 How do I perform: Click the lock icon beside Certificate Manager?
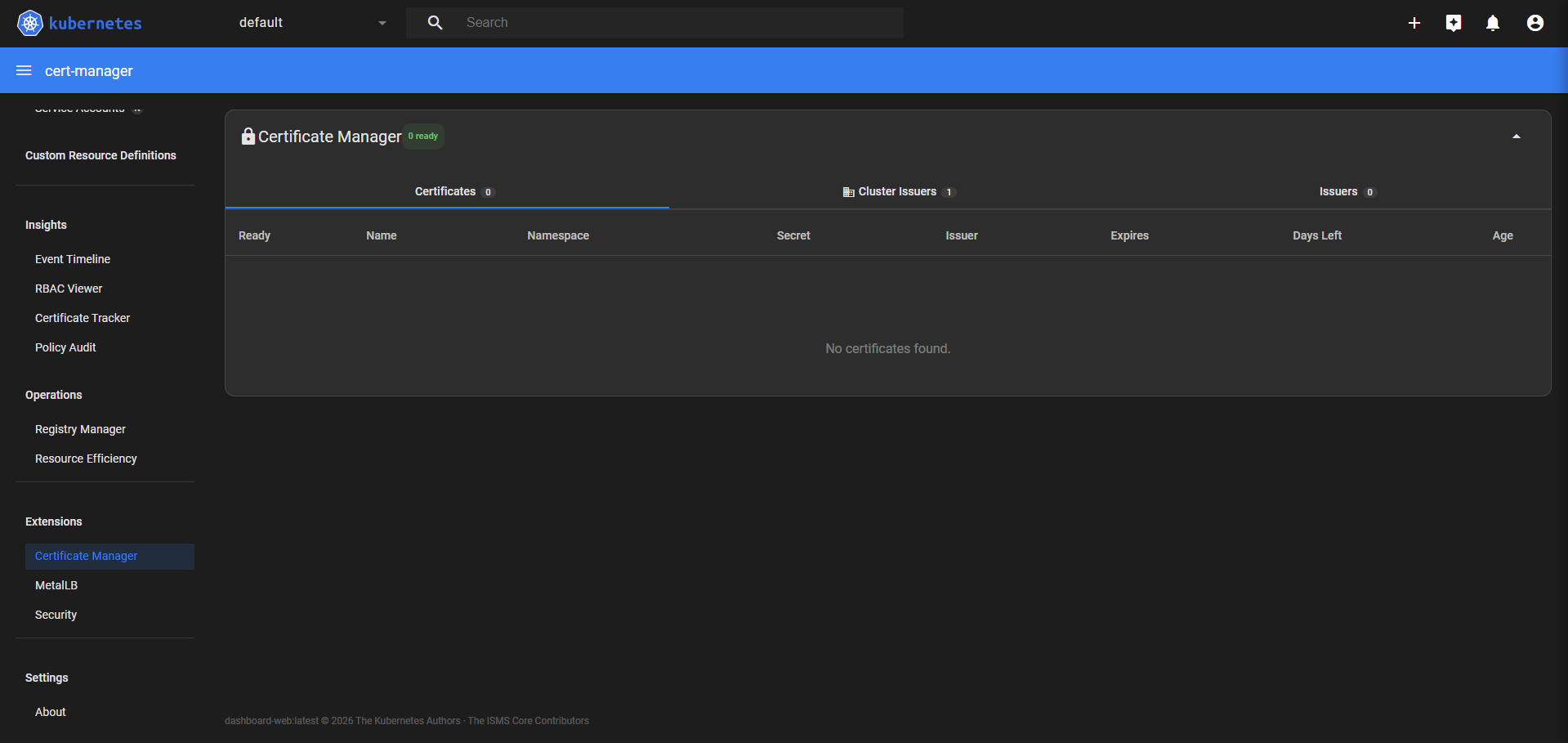248,136
